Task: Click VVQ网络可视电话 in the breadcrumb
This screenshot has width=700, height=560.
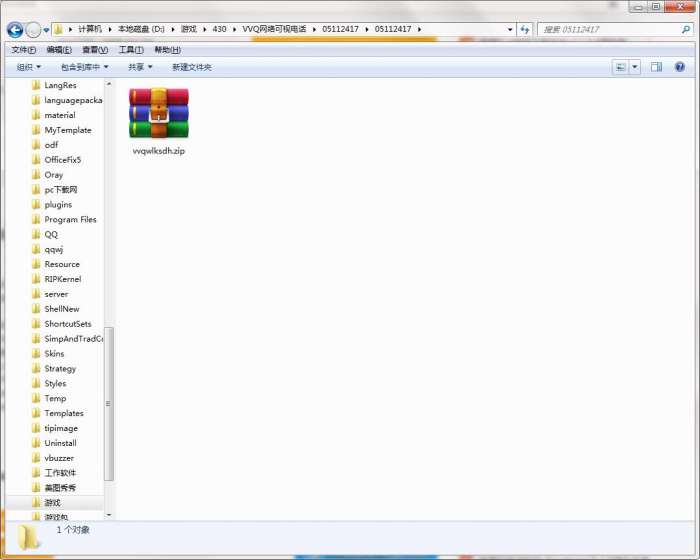Action: click(x=274, y=29)
